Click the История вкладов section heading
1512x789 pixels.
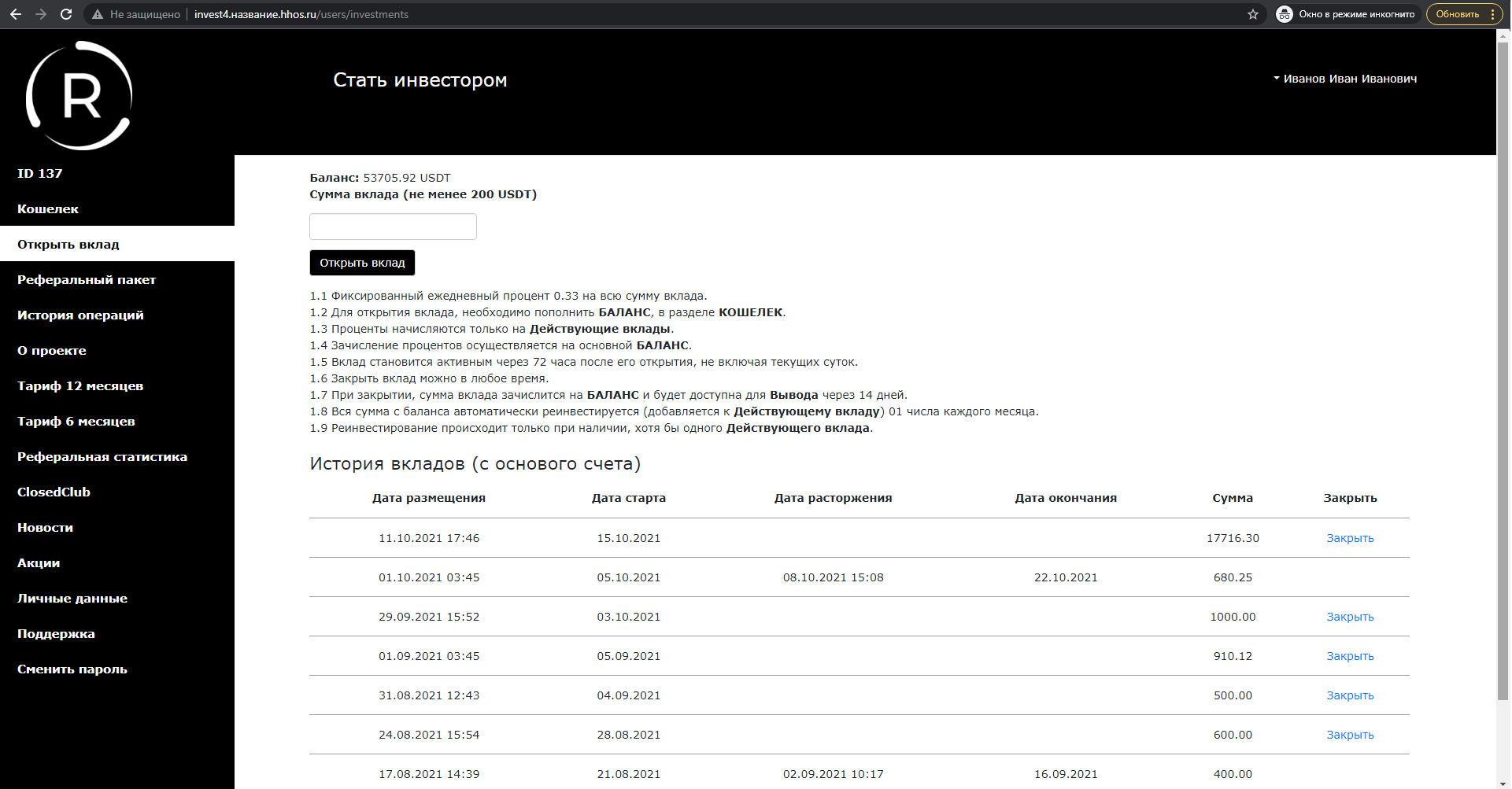click(x=475, y=464)
